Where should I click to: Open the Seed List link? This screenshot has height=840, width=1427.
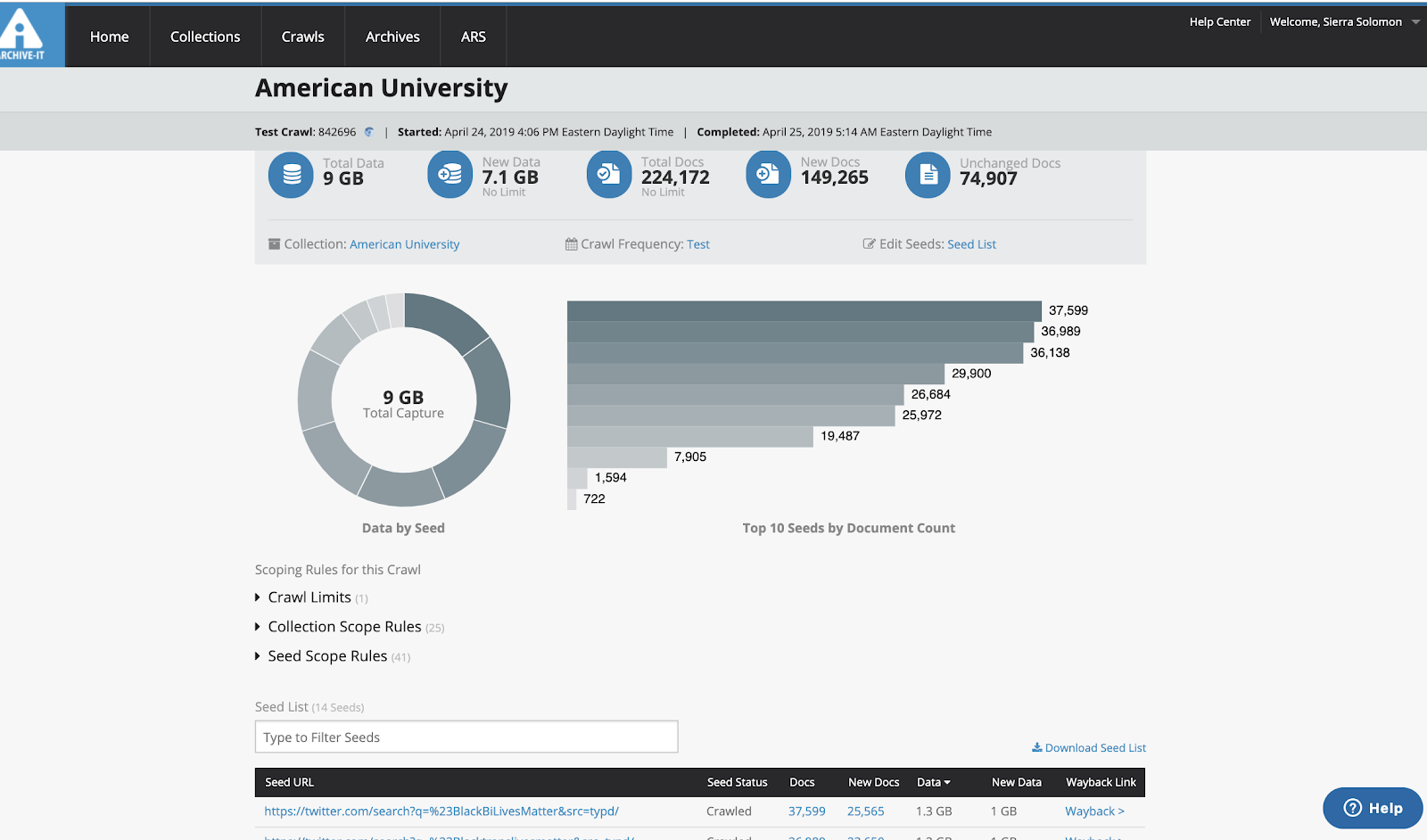(971, 244)
